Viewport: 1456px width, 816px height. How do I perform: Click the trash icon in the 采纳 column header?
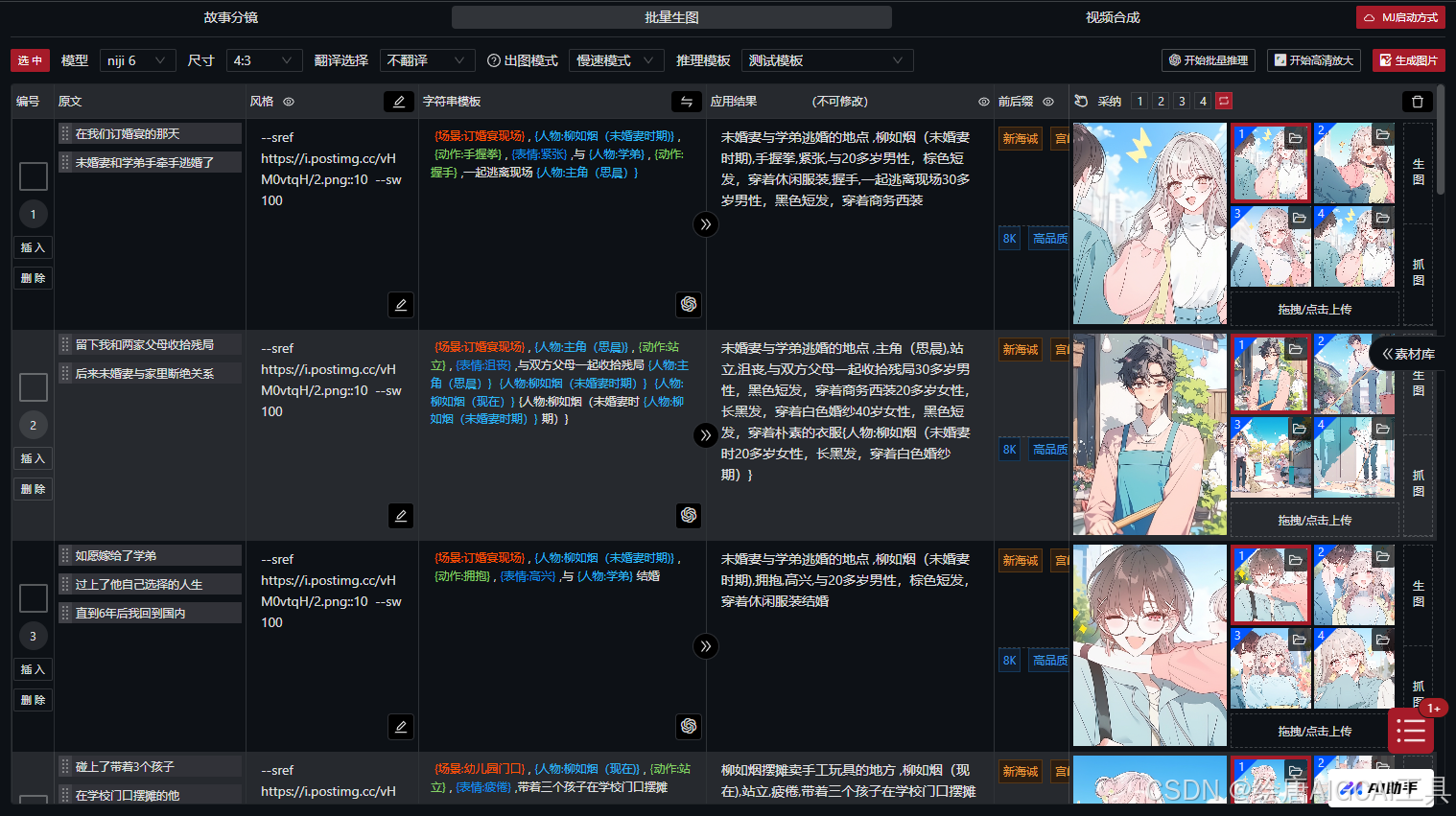1417,101
